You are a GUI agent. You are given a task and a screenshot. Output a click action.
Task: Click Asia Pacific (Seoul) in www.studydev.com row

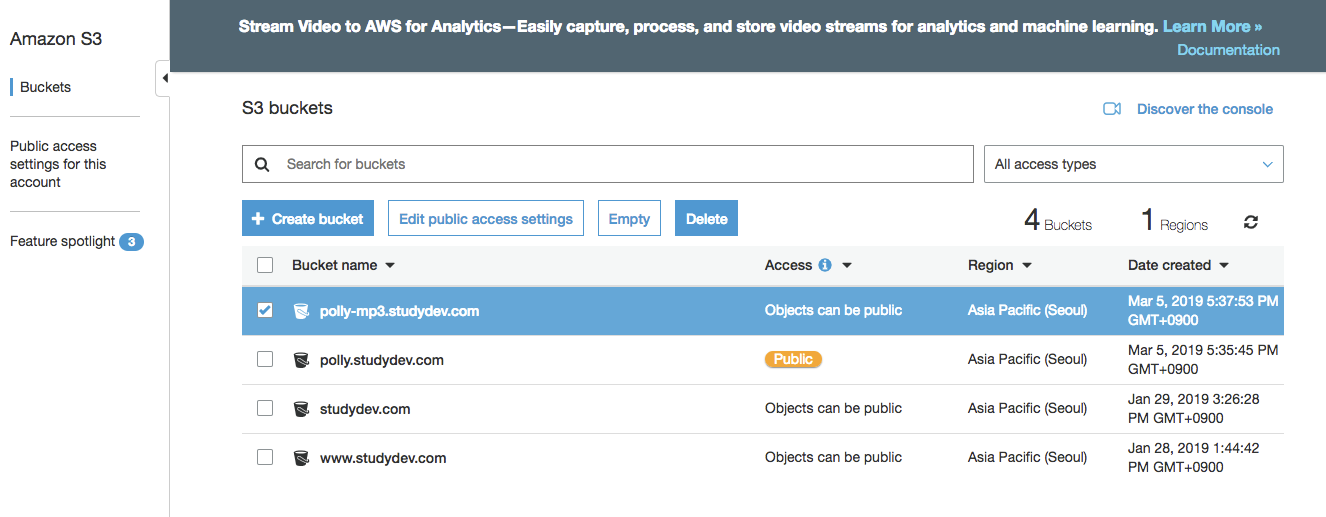tap(1027, 457)
